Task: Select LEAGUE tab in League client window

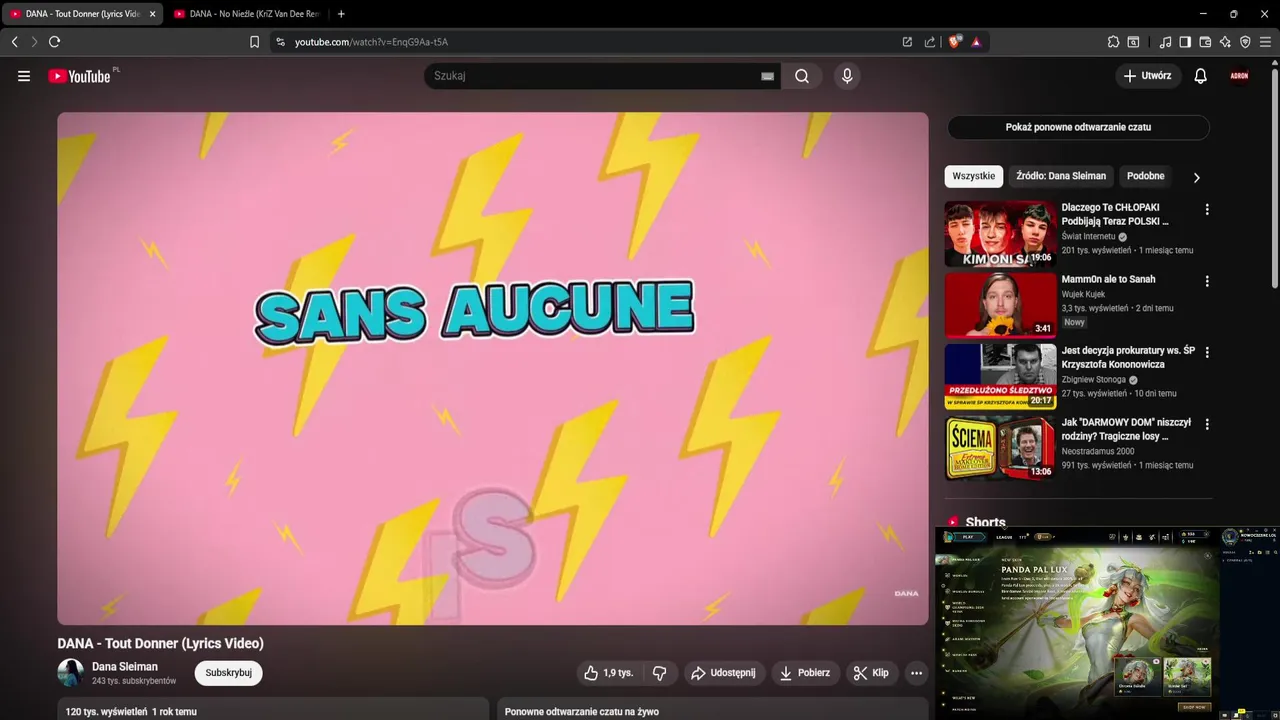Action: pos(1003,537)
